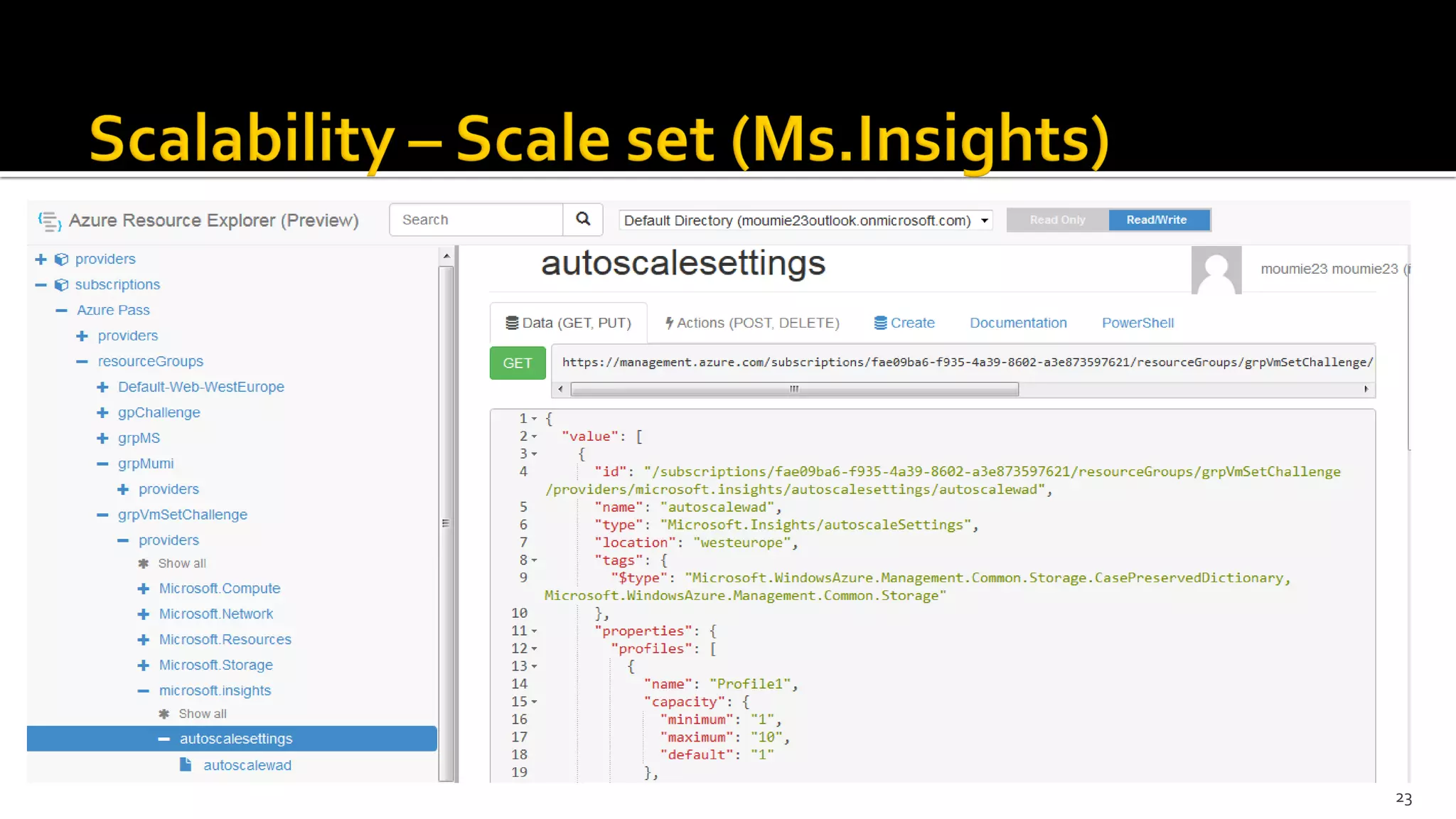Click Show all under microsoft.insights
This screenshot has height=819, width=1456.
203,714
